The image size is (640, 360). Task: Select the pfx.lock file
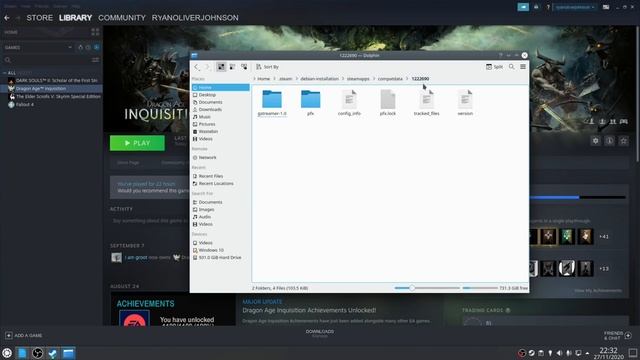388,103
